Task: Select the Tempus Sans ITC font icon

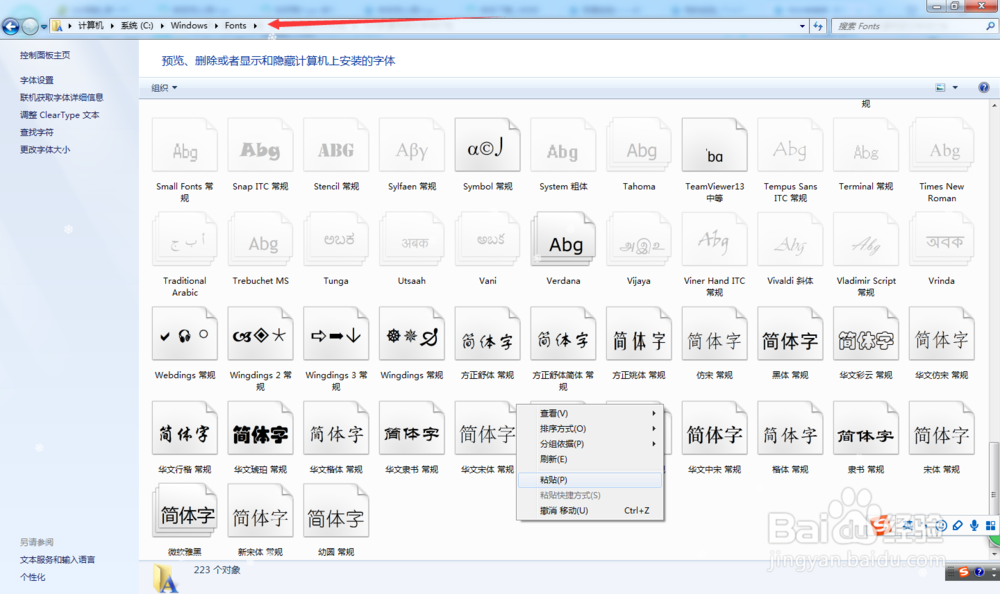Action: click(790, 145)
